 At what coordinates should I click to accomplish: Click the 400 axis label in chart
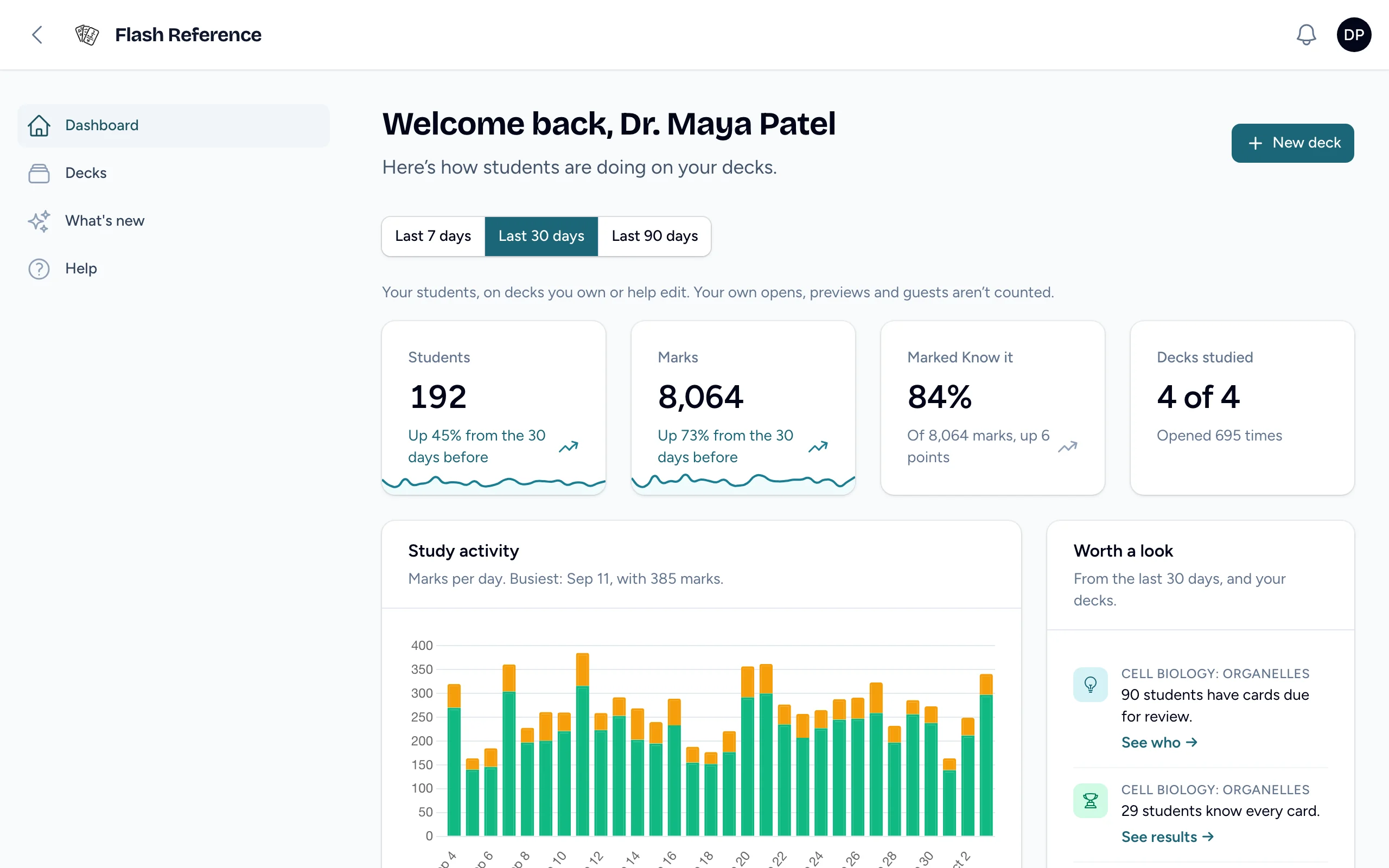coord(422,645)
